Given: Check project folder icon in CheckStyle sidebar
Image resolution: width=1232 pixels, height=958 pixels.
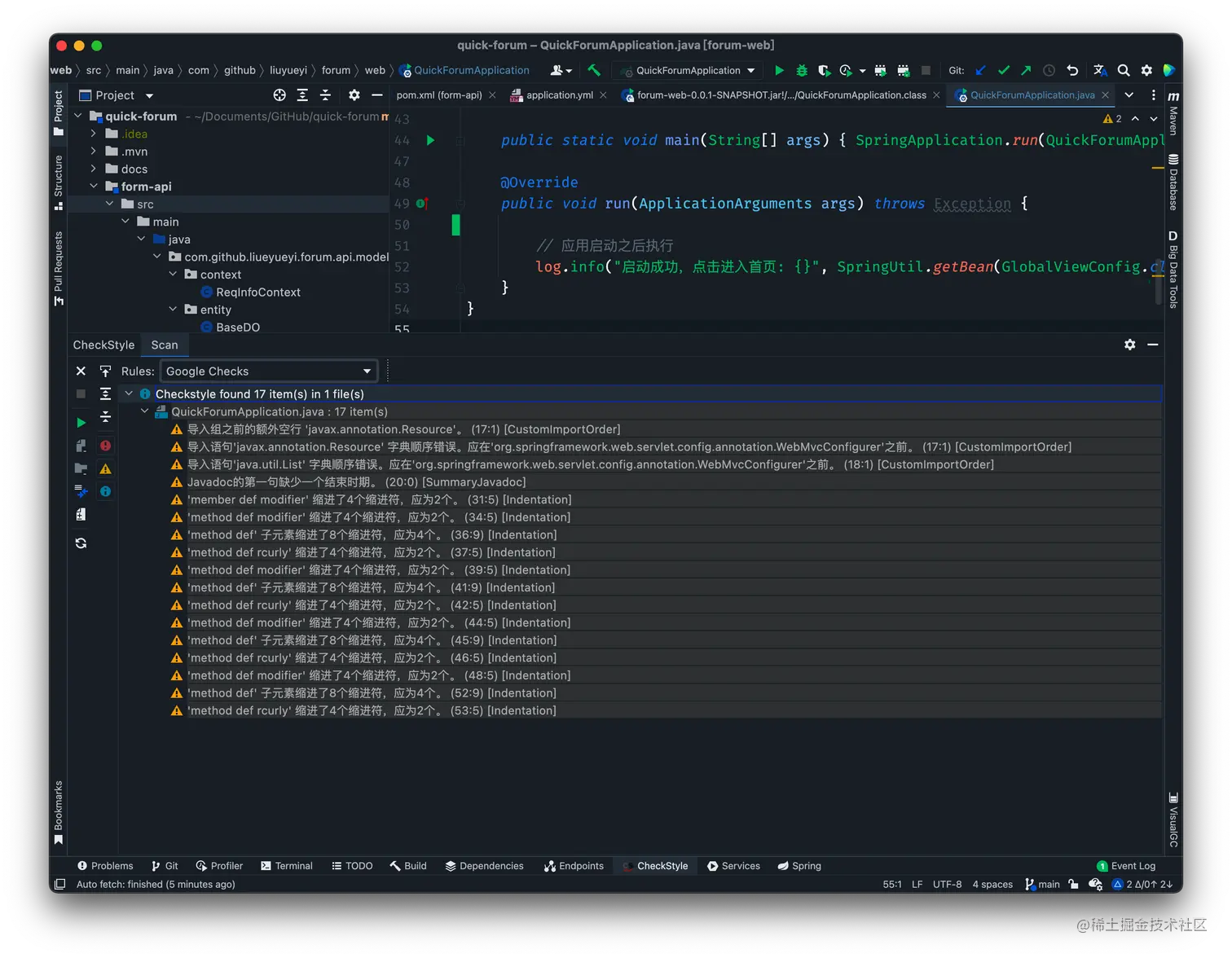Looking at the screenshot, I should (81, 468).
